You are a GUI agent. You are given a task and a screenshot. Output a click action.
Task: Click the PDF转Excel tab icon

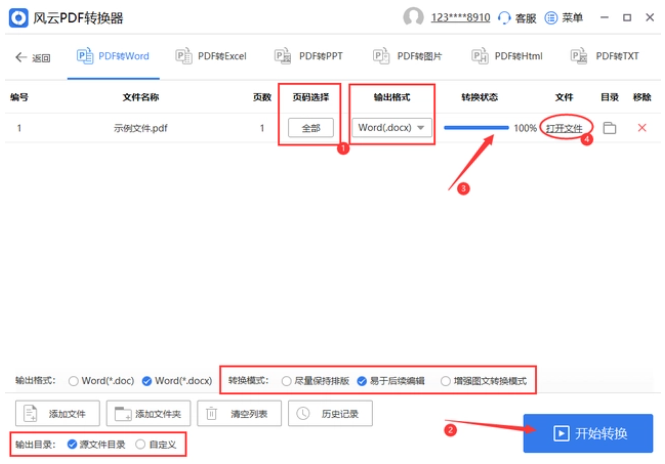tap(184, 56)
